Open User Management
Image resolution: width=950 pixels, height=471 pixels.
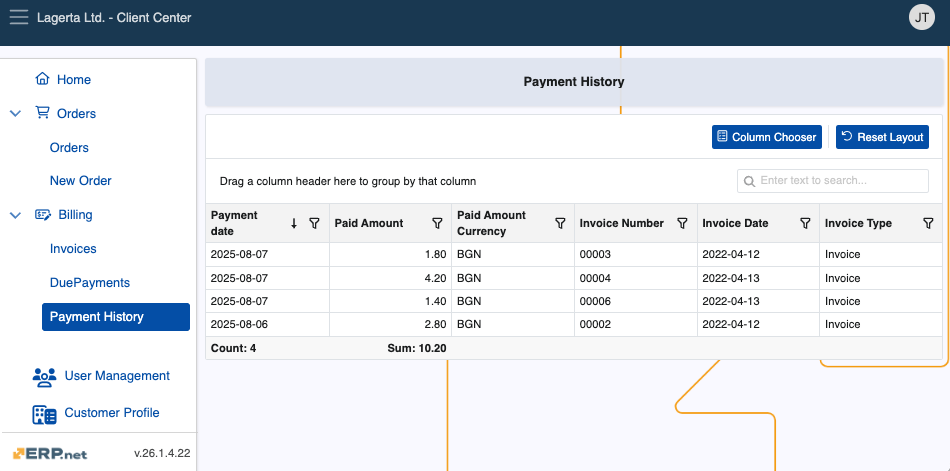pos(117,376)
